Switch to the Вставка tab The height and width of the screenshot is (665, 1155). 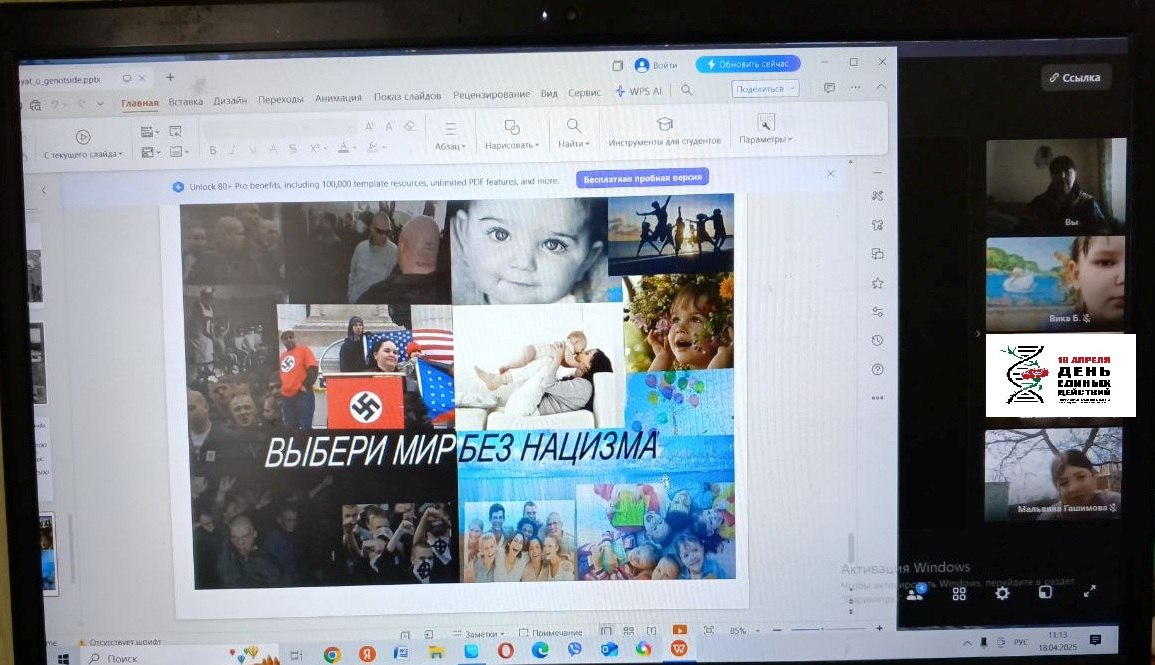pyautogui.click(x=186, y=102)
